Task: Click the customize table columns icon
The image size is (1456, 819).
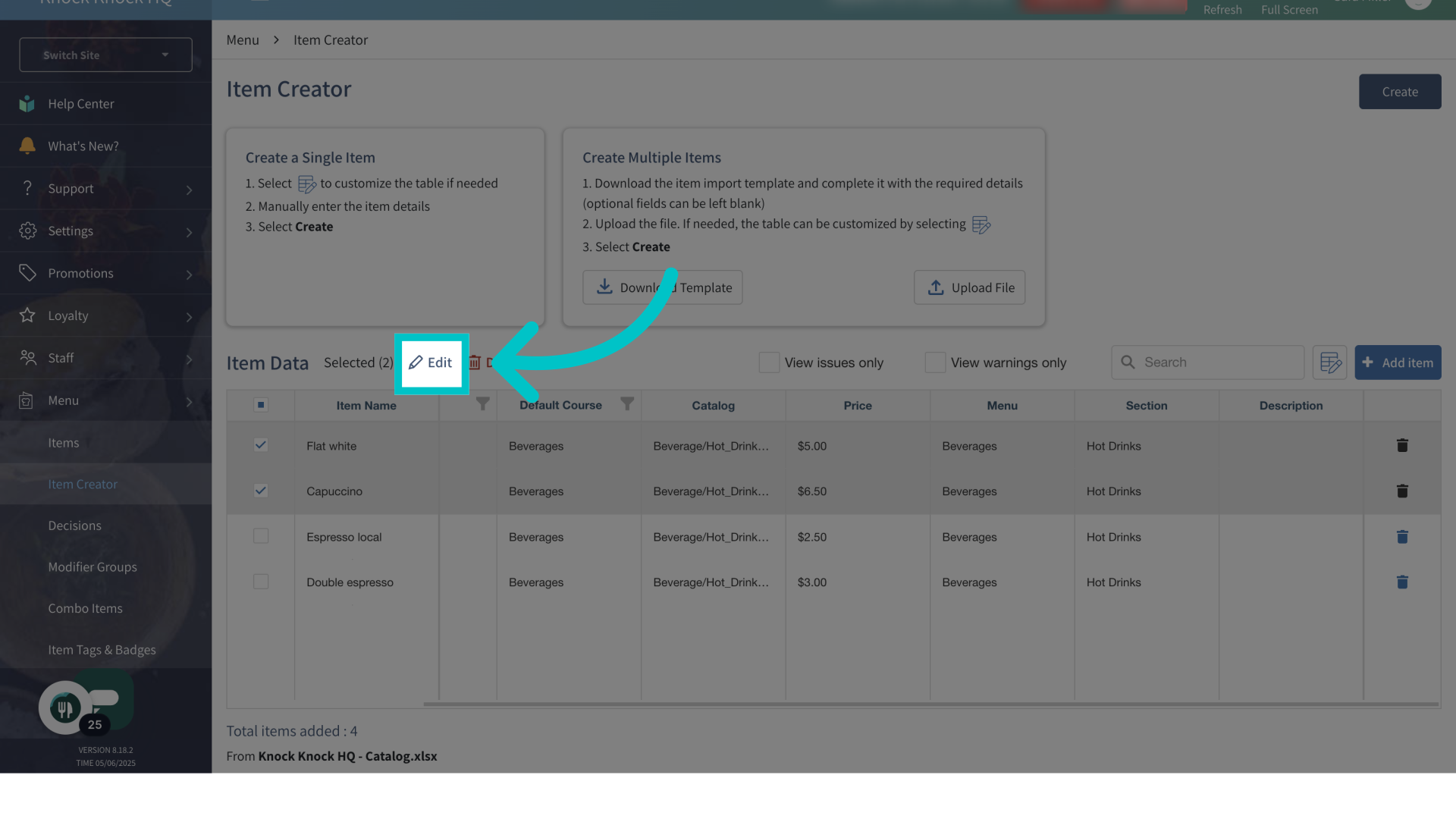Action: click(1330, 362)
